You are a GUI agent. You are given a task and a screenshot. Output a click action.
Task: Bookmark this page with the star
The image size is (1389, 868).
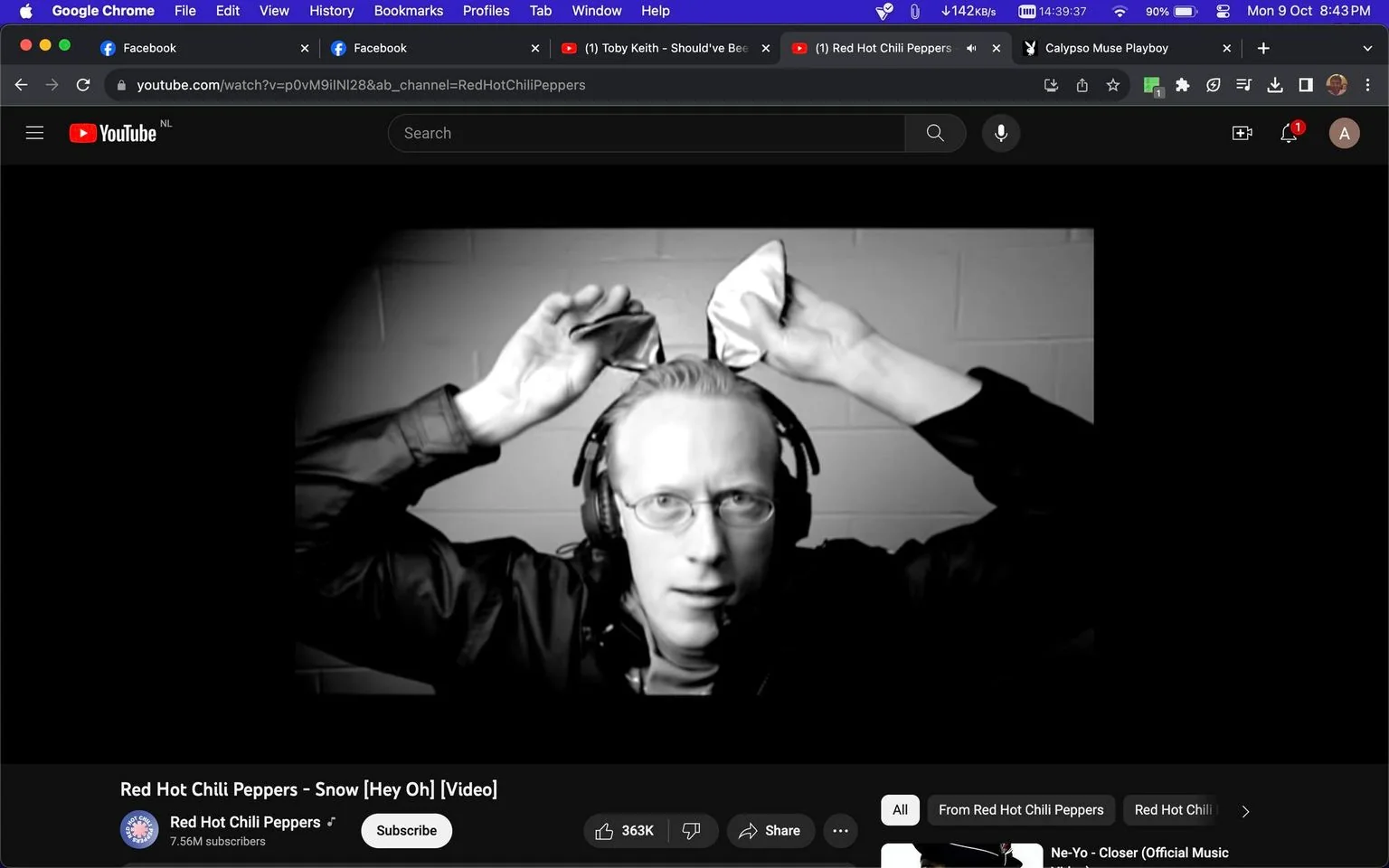pyautogui.click(x=1112, y=85)
